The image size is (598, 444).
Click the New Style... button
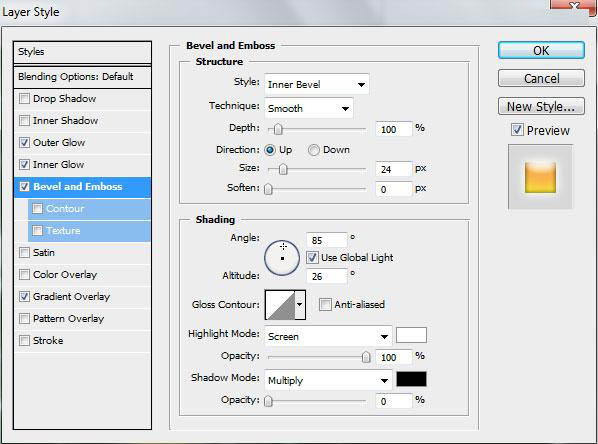click(541, 106)
